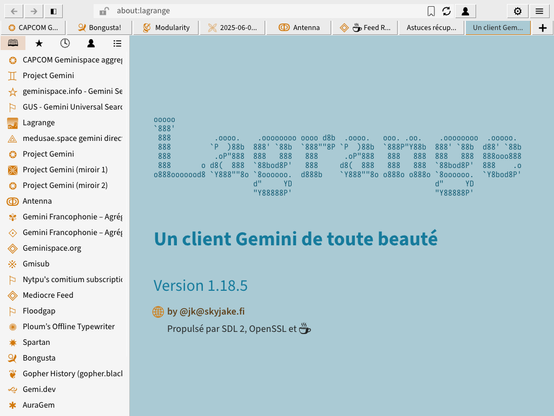Image resolution: width=554 pixels, height=416 pixels.
Task: Open the identity person button in toolbar
Action: [x=465, y=11]
